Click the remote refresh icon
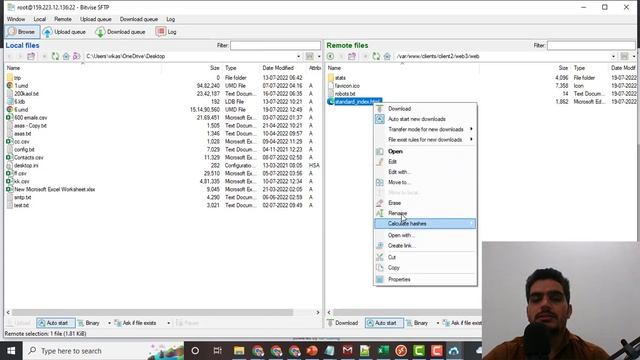Screen dimensions: 640x360 376,56
